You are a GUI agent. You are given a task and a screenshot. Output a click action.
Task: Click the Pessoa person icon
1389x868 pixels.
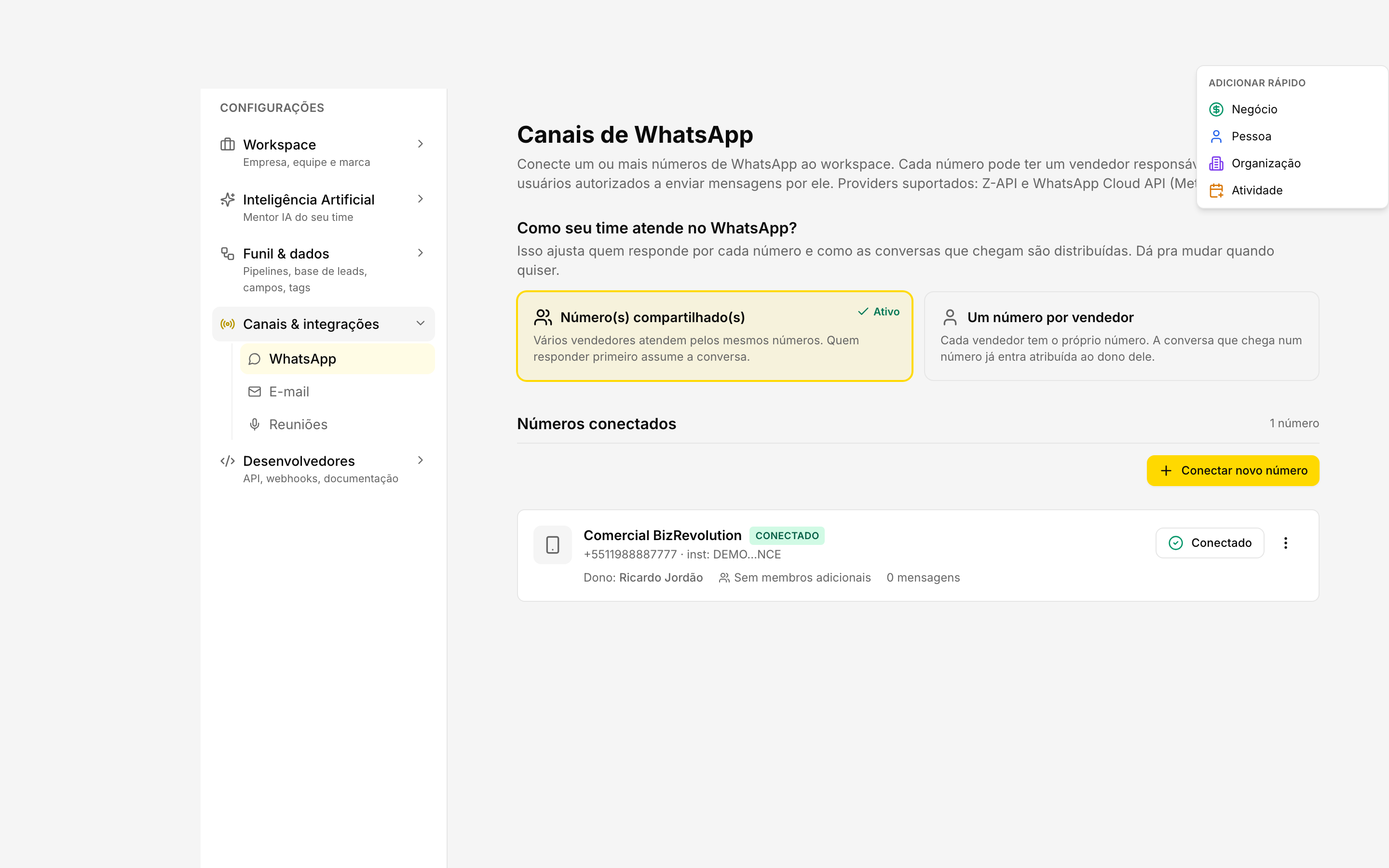(1216, 136)
